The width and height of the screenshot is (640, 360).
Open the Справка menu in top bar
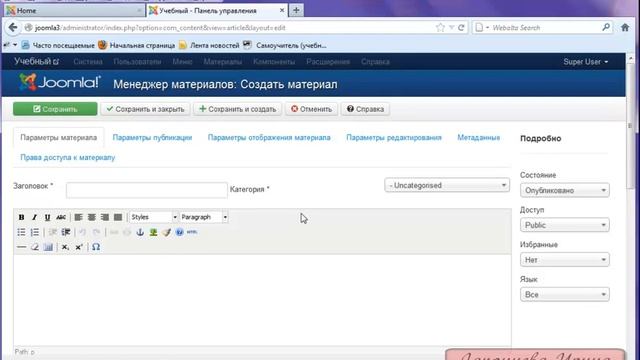click(x=375, y=62)
